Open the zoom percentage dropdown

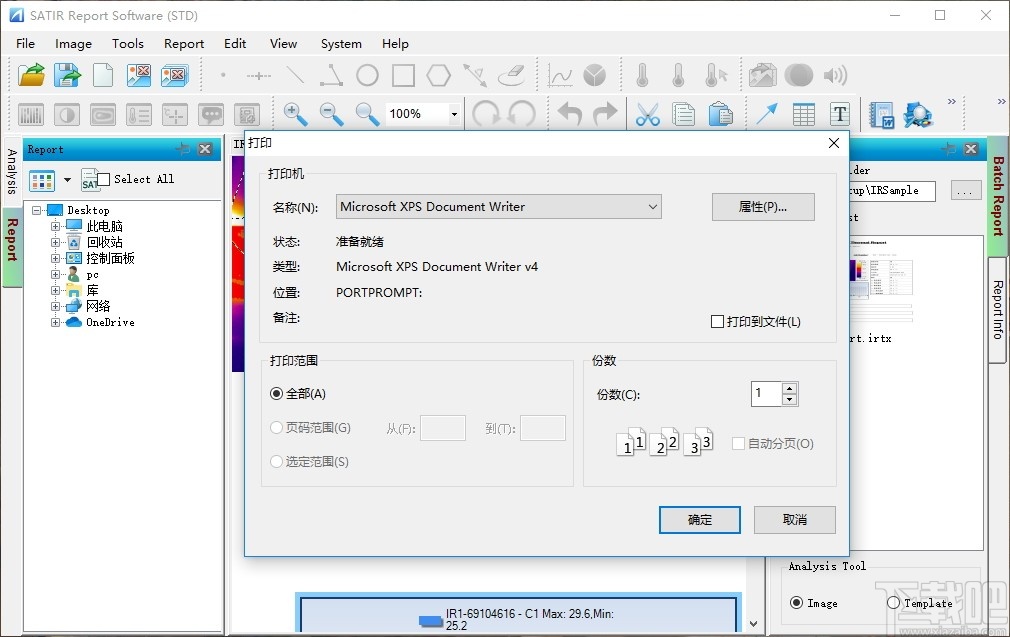pos(454,113)
